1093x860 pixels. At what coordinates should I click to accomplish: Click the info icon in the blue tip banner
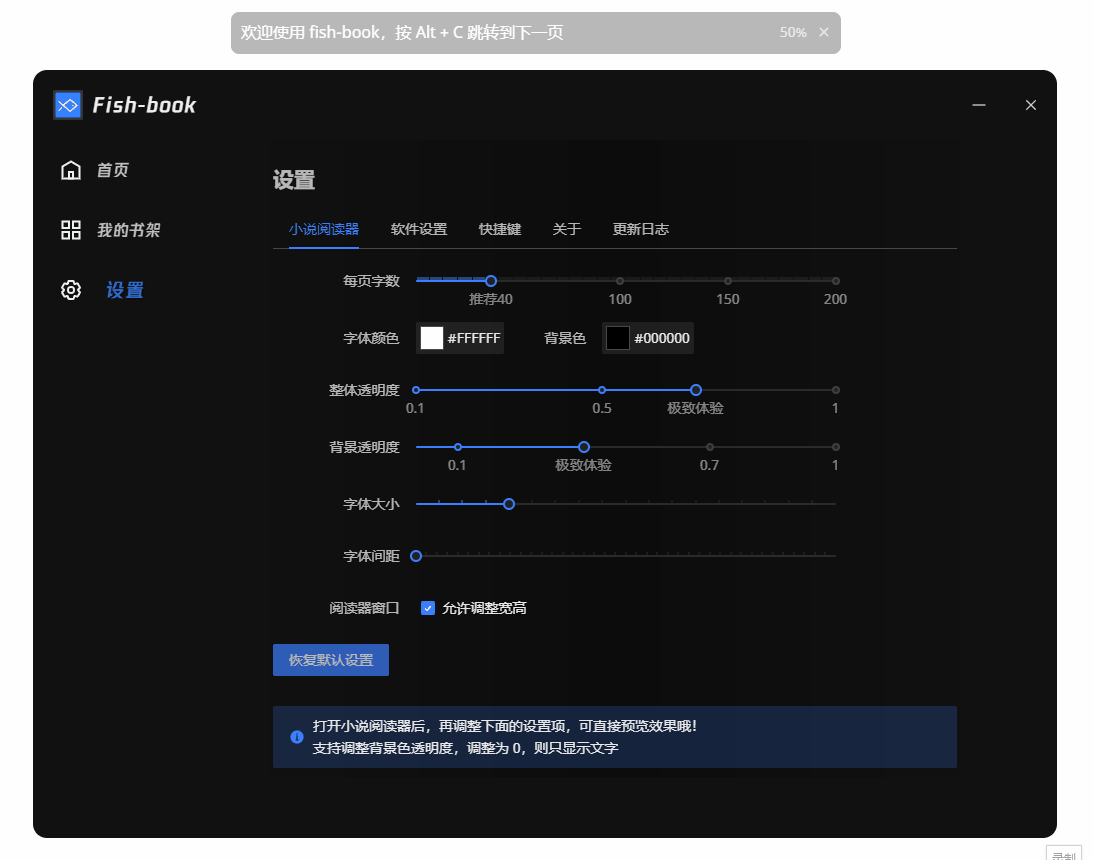coord(296,737)
